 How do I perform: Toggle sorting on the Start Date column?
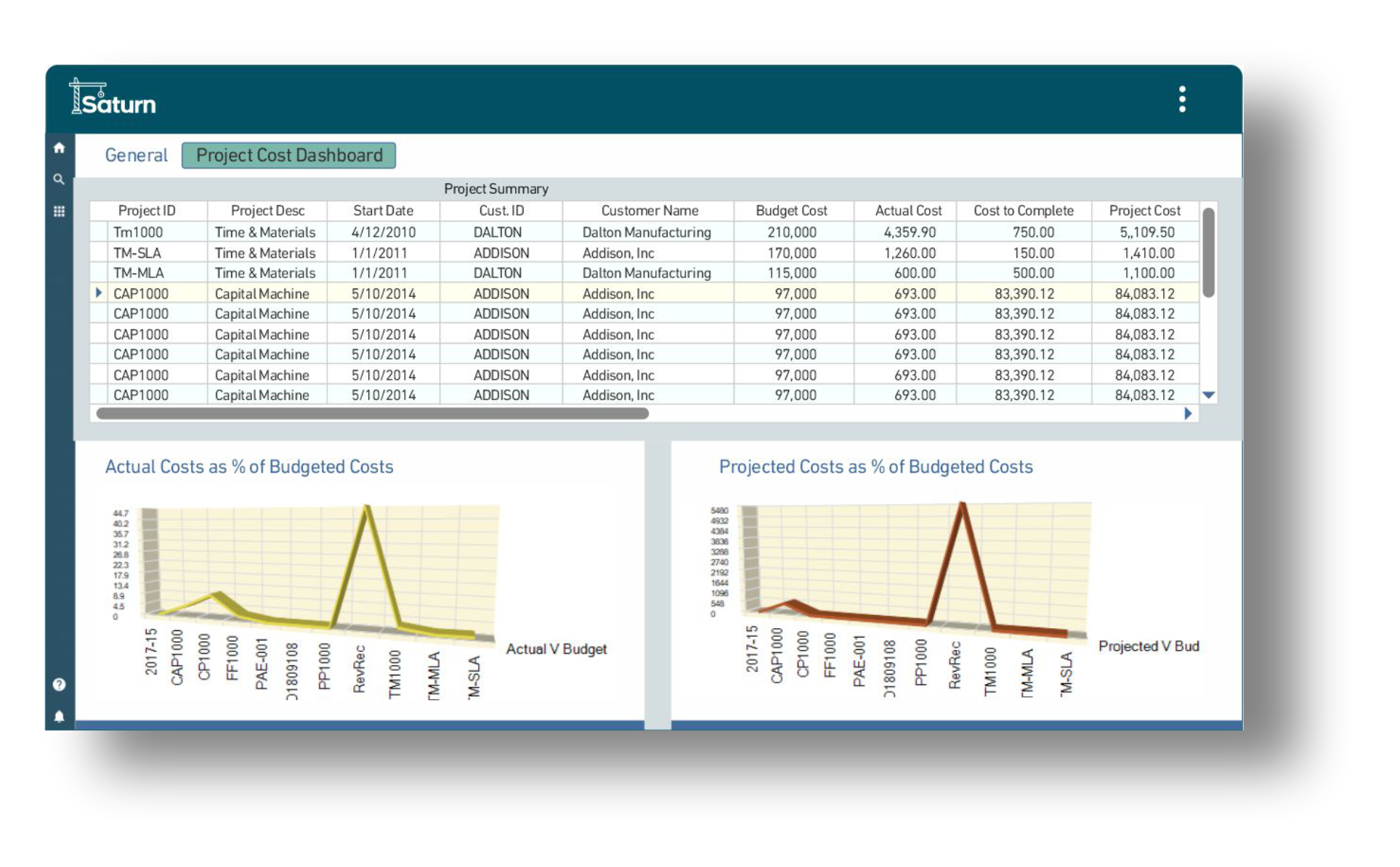[x=383, y=211]
